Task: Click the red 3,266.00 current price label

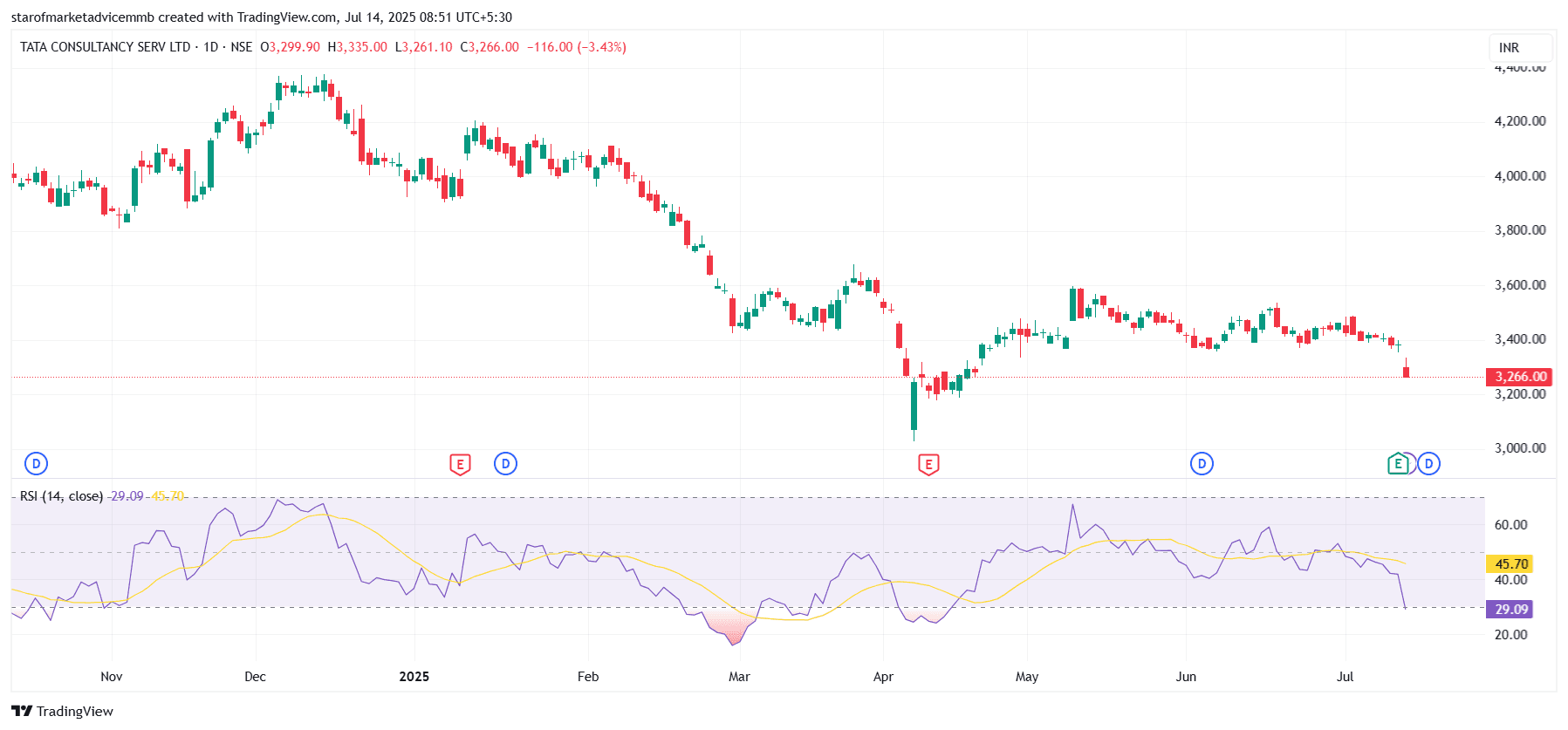Action: (1518, 377)
